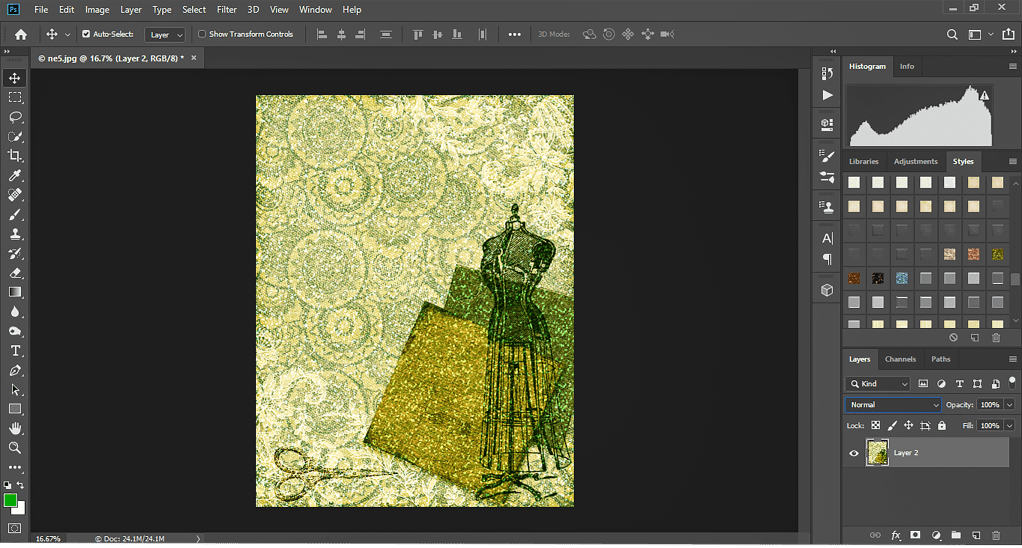Image resolution: width=1022 pixels, height=548 pixels.
Task: Hide Layer 2 using eye icon
Action: tap(854, 453)
